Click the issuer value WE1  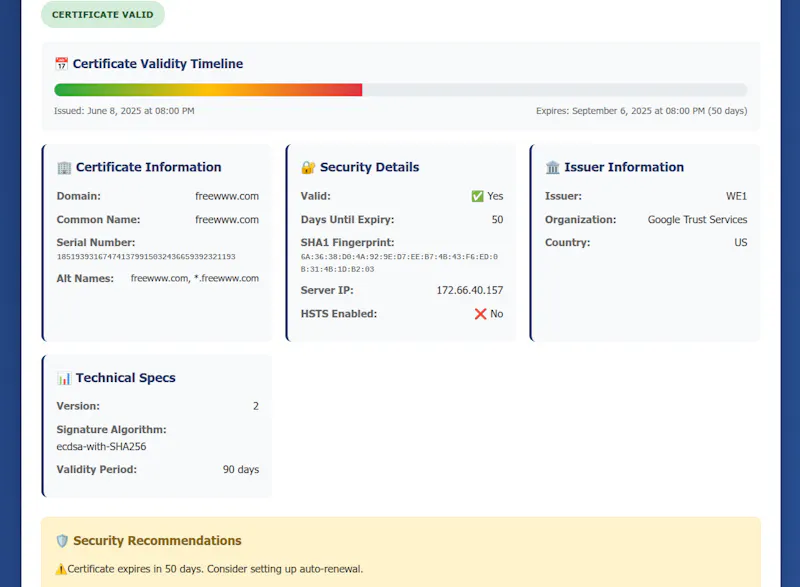click(x=736, y=196)
